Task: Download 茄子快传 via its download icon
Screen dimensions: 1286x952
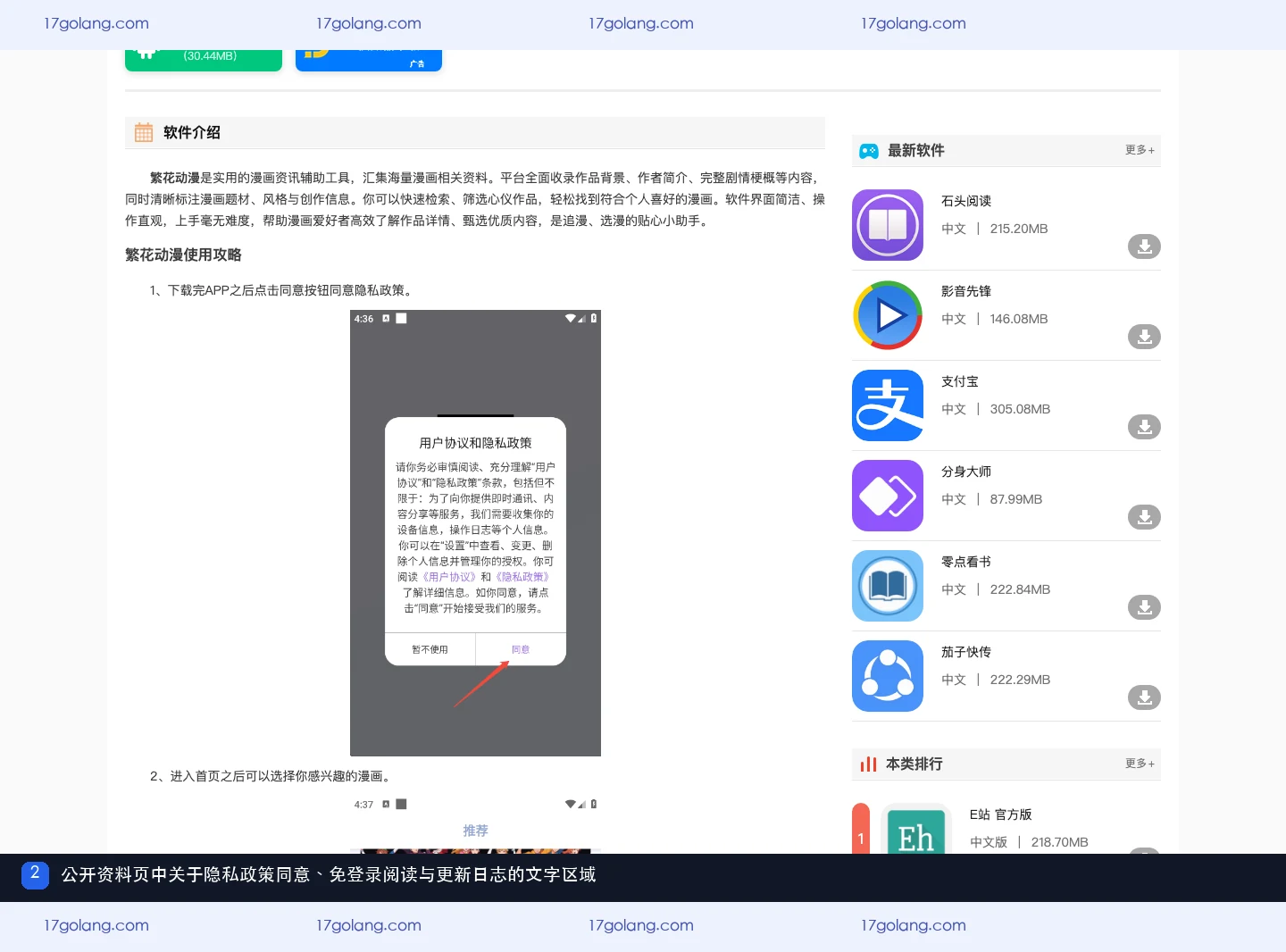Action: pyautogui.click(x=1144, y=697)
